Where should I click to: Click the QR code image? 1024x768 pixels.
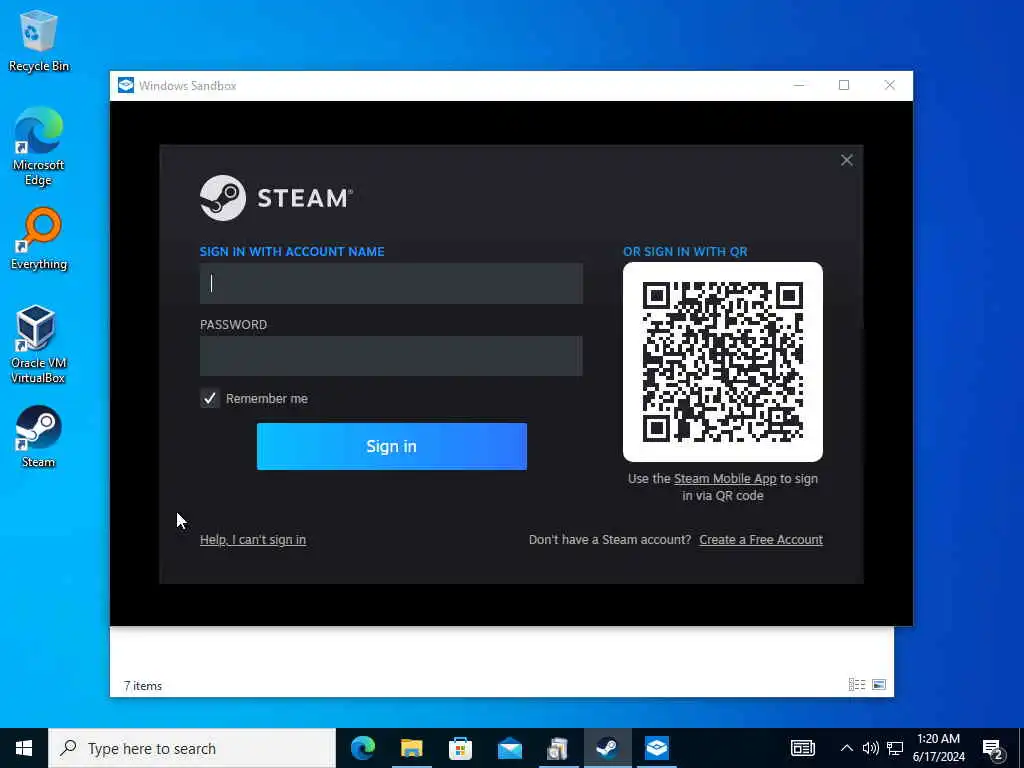[722, 362]
